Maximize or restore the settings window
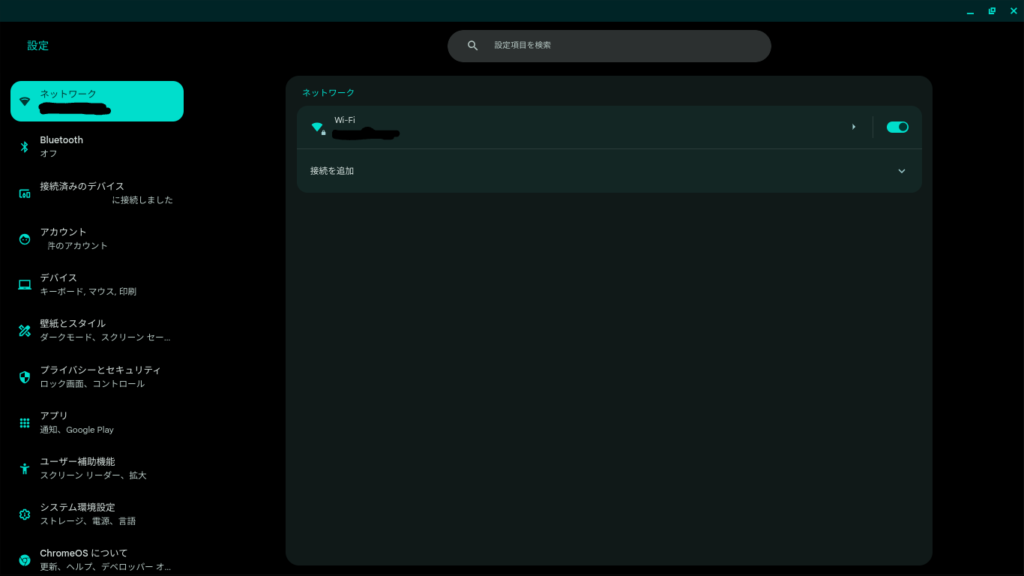The image size is (1024, 576). pos(991,10)
